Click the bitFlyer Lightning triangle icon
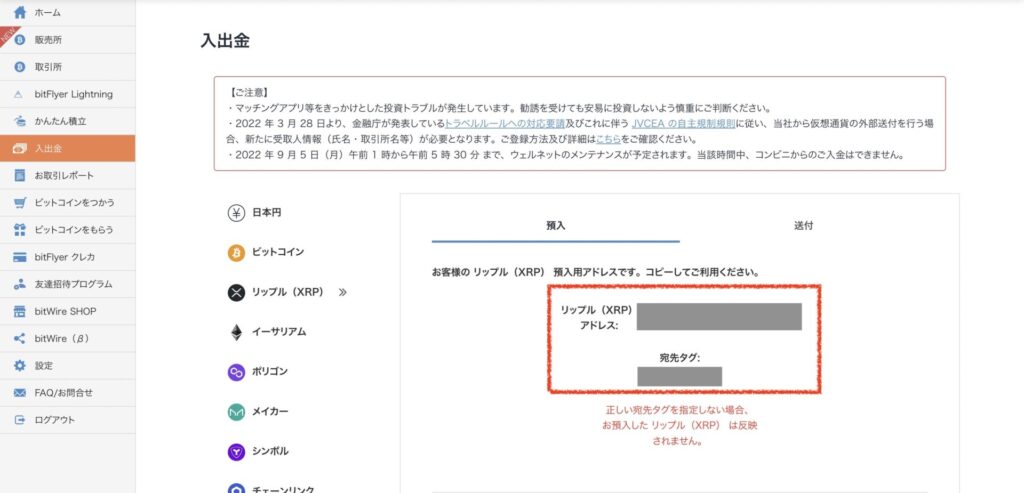 [x=20, y=94]
